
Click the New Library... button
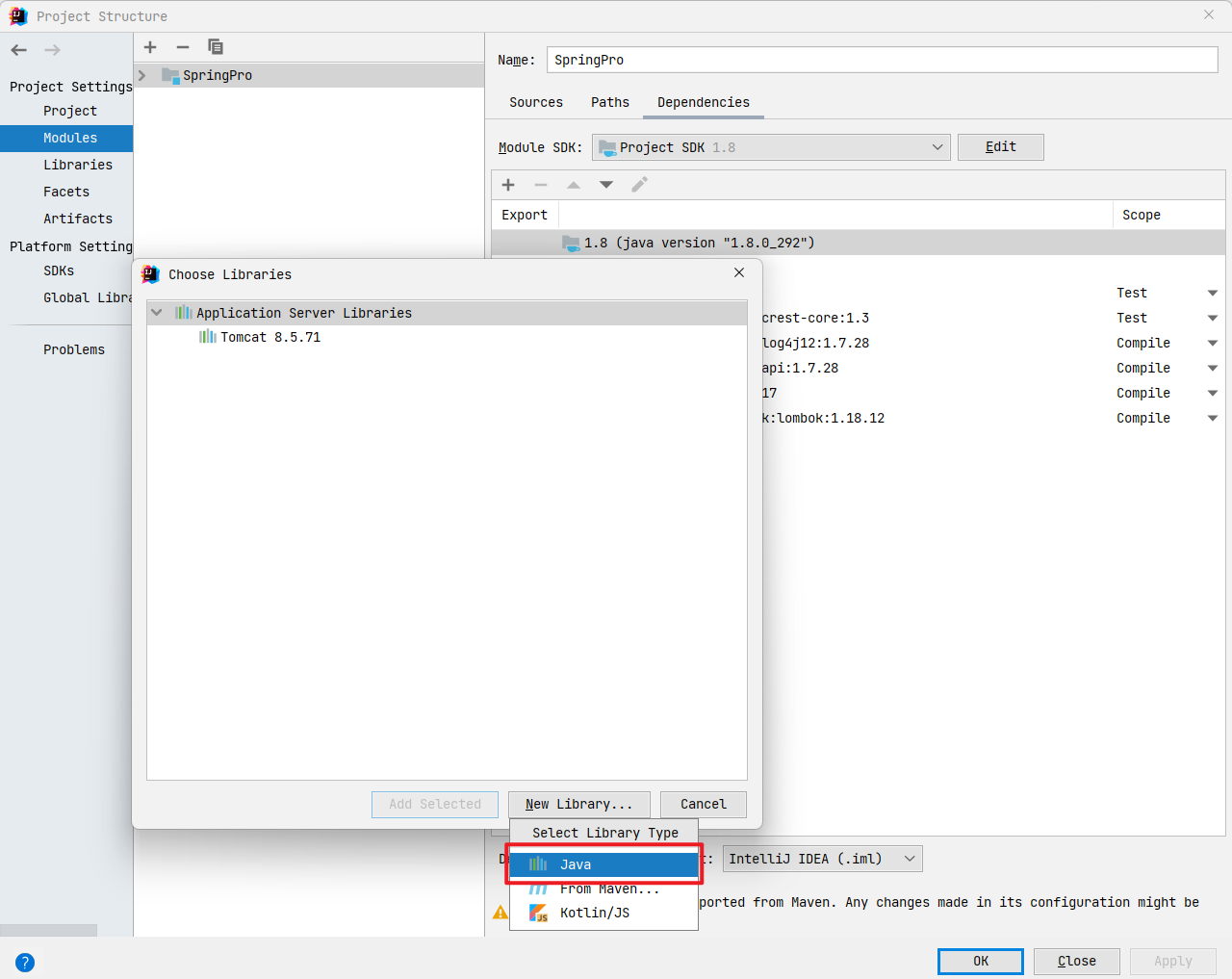click(579, 805)
